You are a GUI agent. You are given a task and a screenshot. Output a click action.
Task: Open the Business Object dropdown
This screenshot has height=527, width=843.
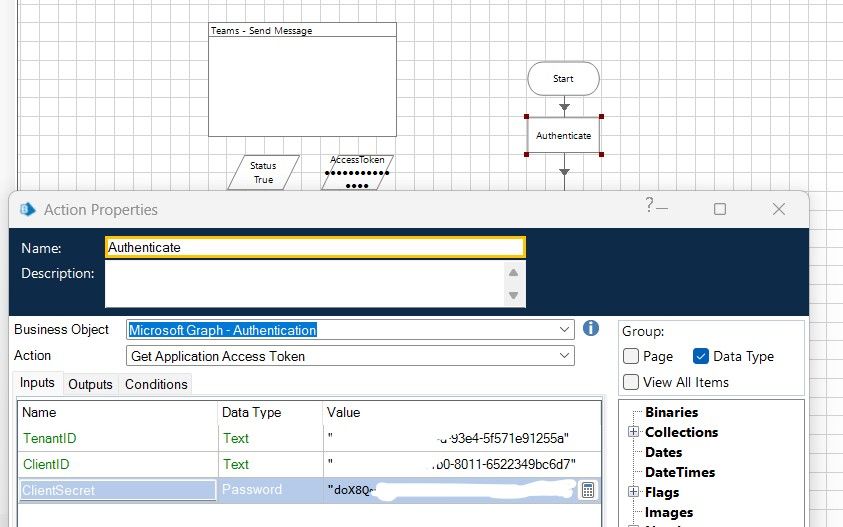click(566, 329)
